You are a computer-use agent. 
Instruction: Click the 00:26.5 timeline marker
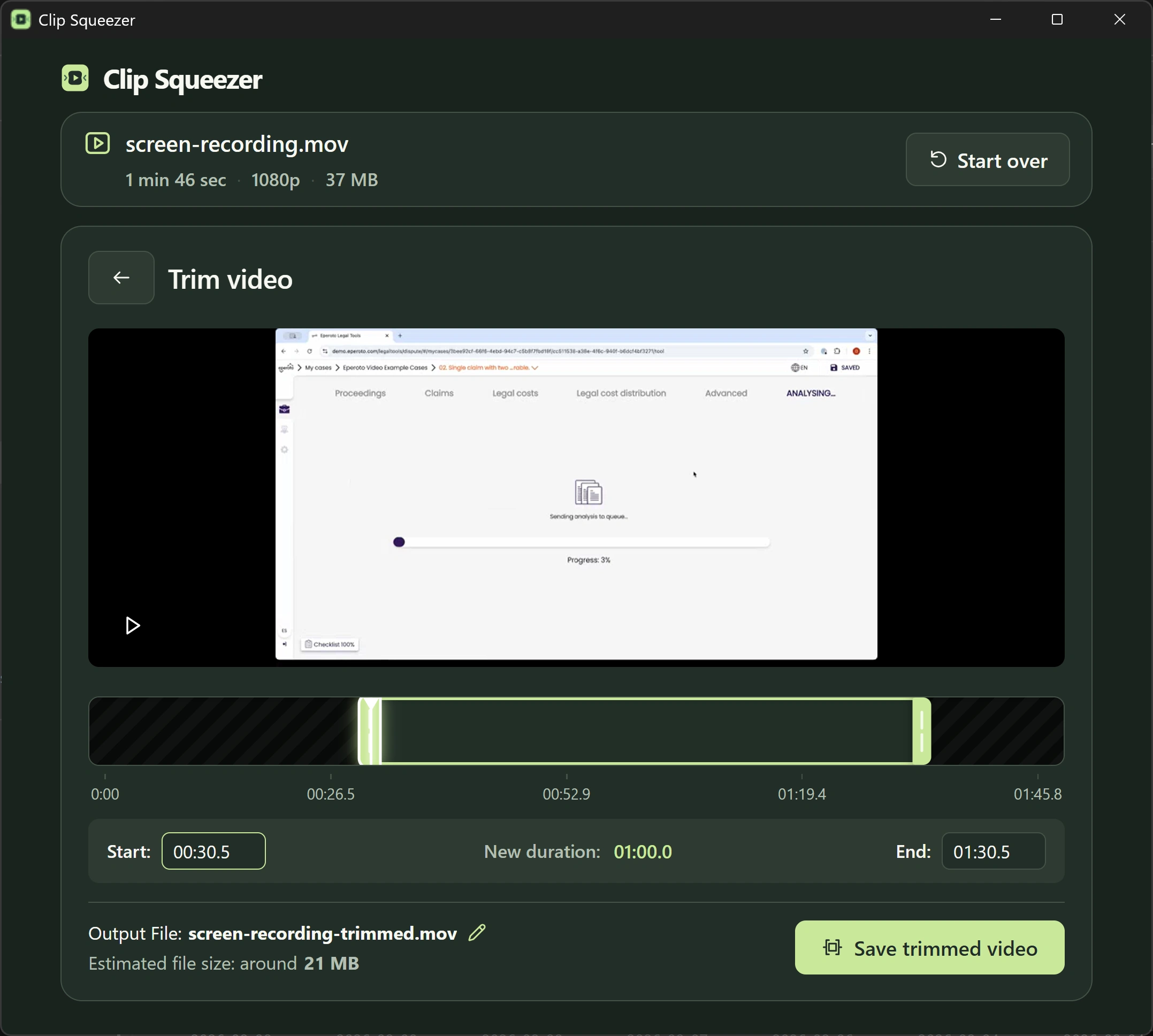330,794
